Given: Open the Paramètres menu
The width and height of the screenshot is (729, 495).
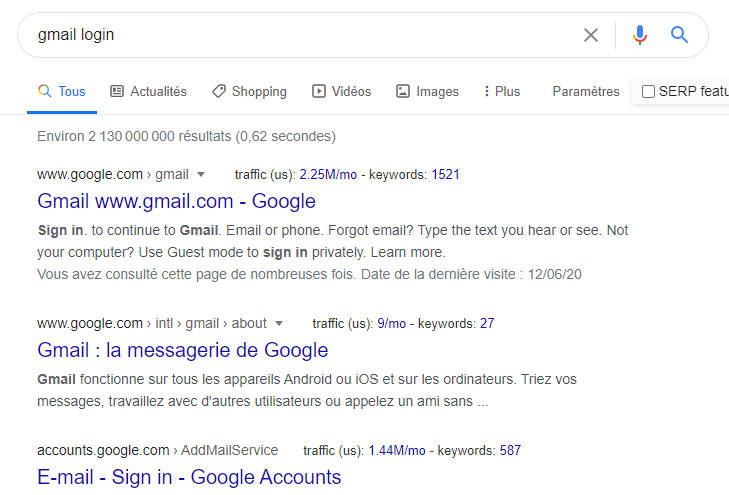Looking at the screenshot, I should point(586,91).
